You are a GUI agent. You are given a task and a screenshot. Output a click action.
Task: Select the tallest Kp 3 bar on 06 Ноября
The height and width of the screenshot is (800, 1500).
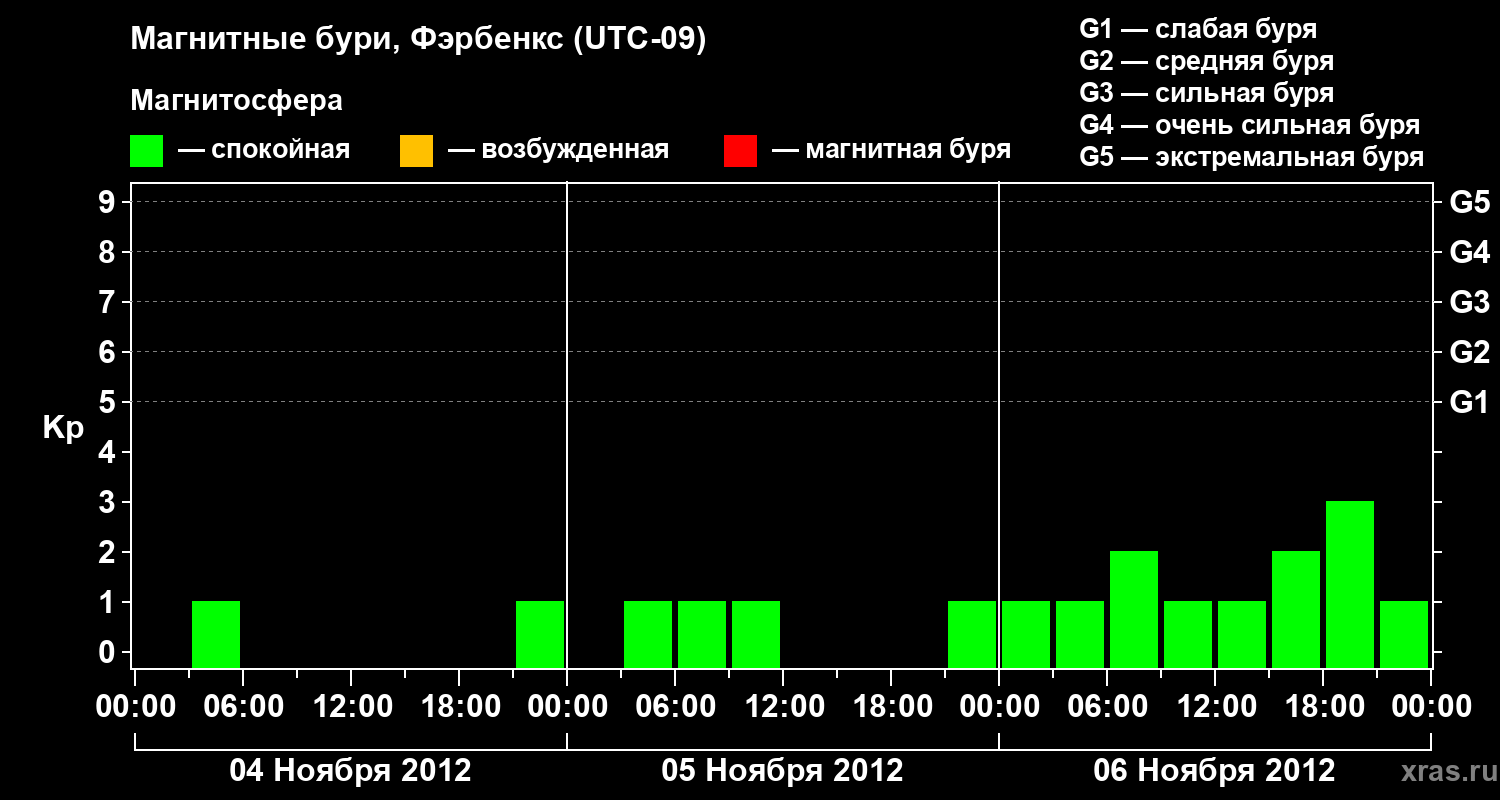click(x=1350, y=585)
